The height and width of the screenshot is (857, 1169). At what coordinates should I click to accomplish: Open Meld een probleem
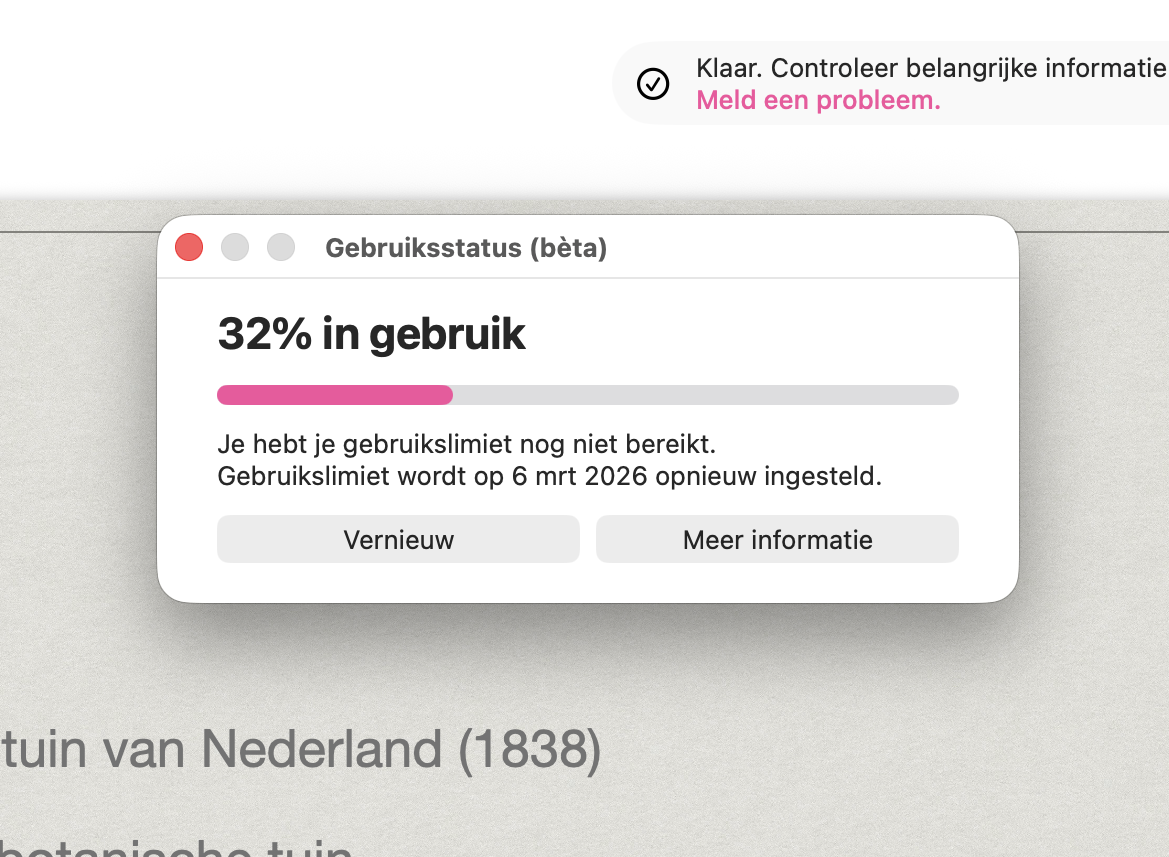click(x=818, y=100)
